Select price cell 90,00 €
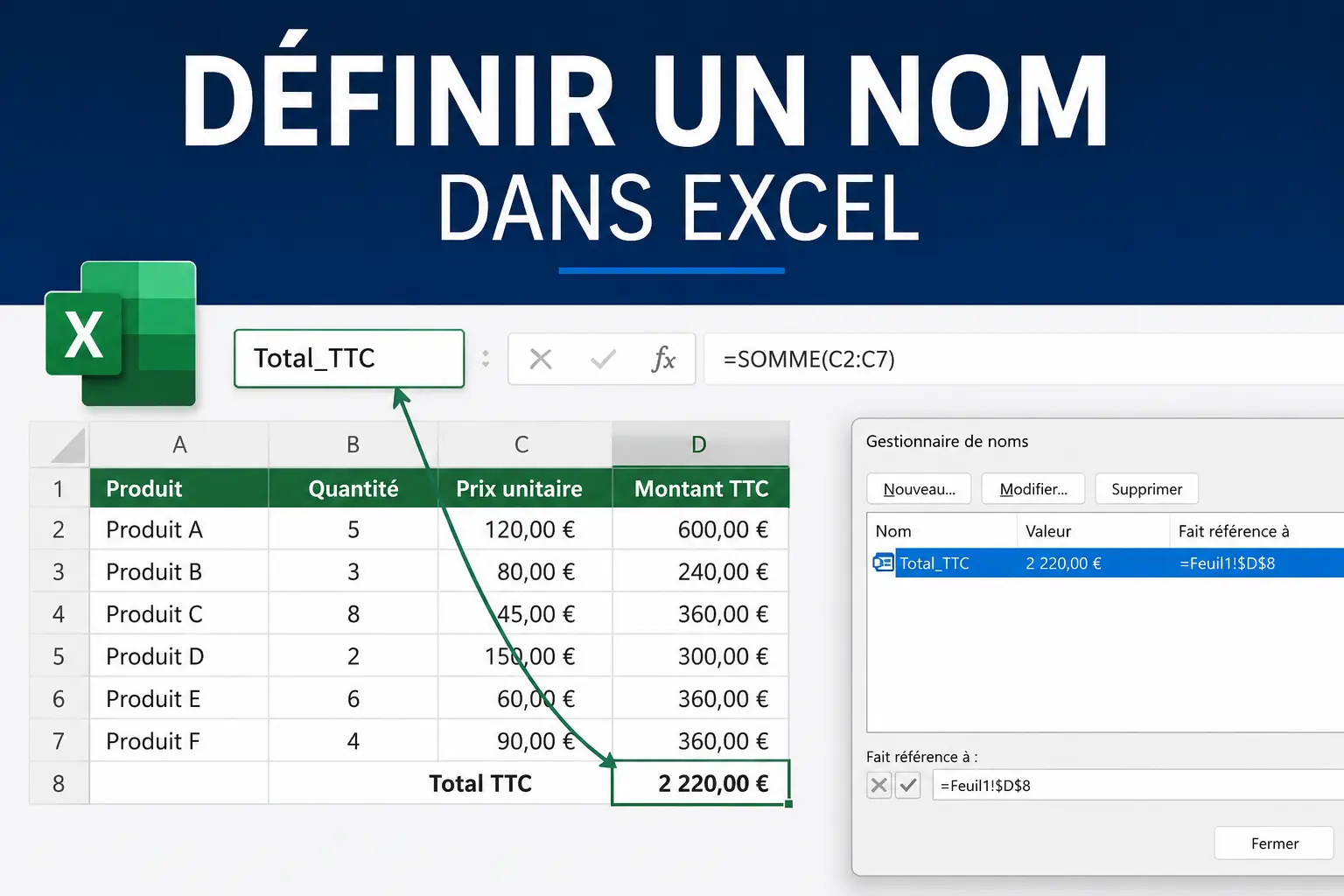This screenshot has height=896, width=1344. coord(525,741)
